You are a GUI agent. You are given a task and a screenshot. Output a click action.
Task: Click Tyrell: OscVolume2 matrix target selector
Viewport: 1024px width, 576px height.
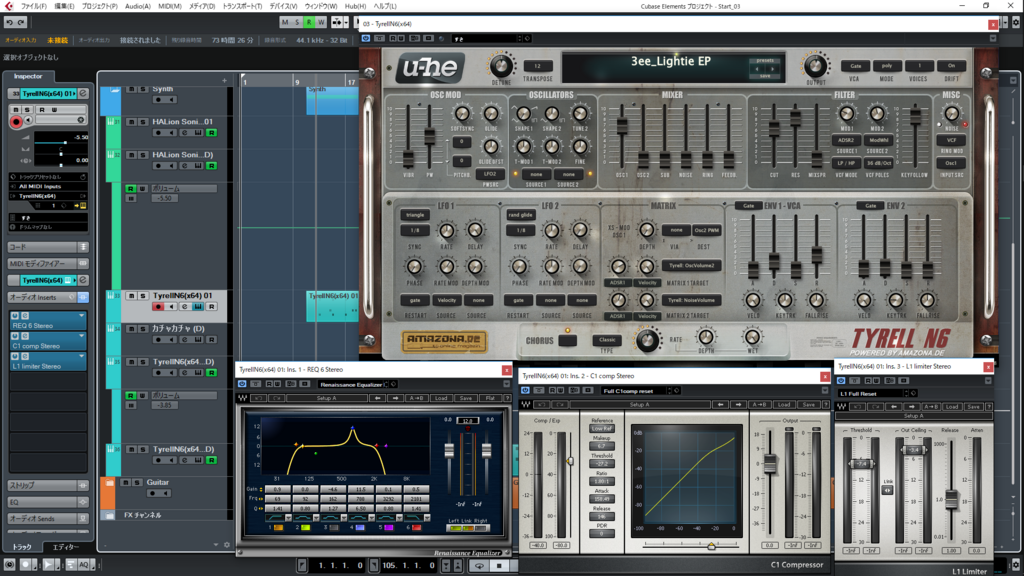692,266
